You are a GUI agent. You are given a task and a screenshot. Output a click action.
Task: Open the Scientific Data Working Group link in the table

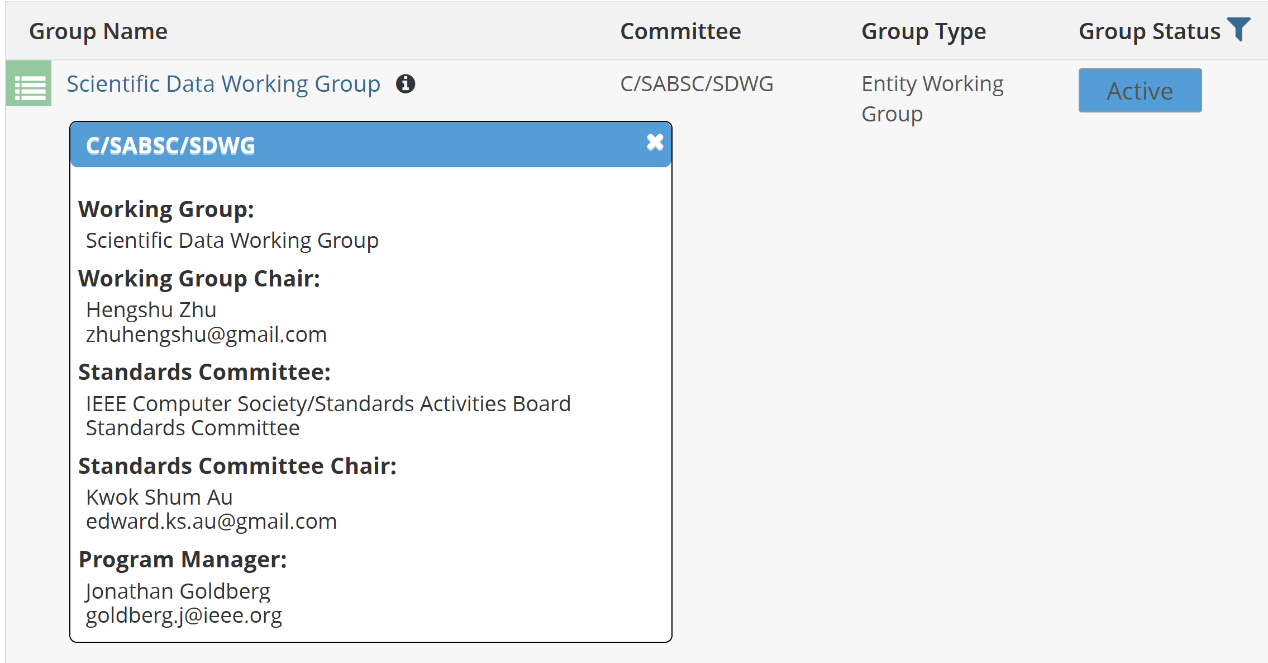(x=223, y=84)
